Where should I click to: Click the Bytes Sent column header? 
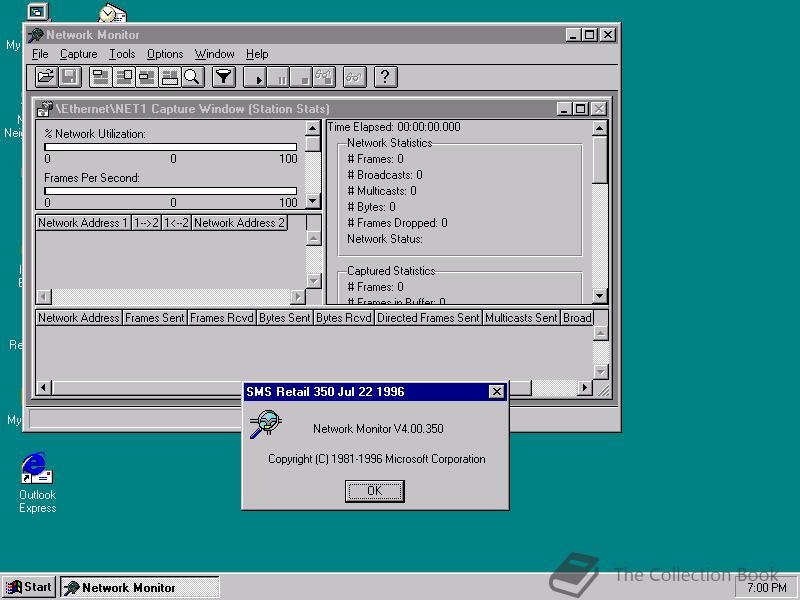pyautogui.click(x=285, y=318)
